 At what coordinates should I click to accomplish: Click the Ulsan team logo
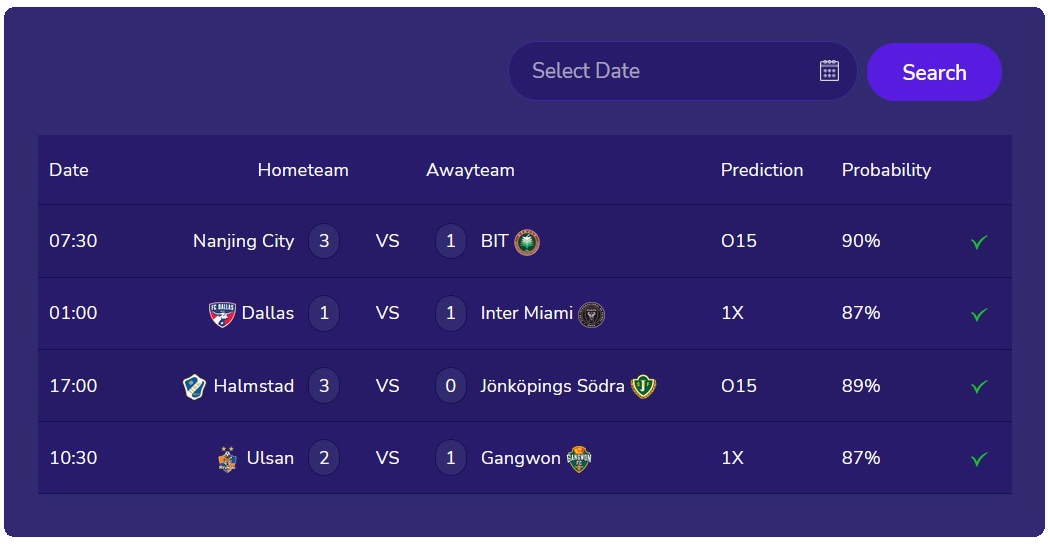227,458
